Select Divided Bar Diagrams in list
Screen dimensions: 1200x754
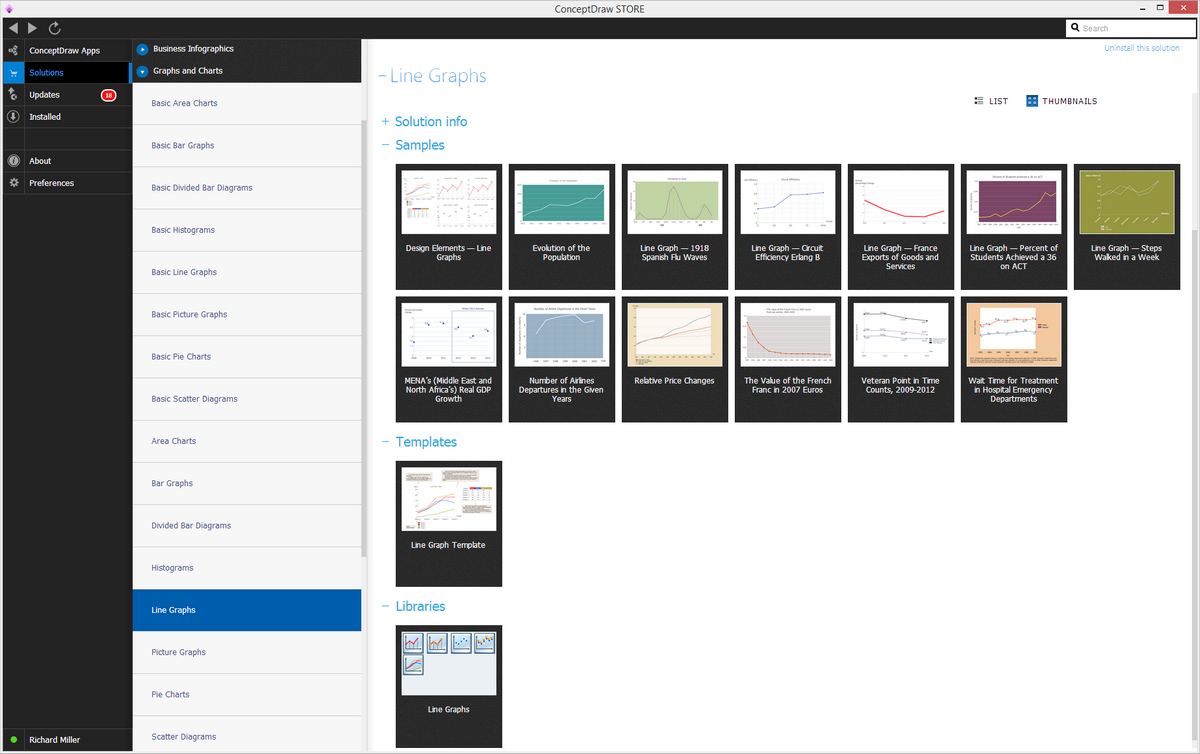point(247,525)
